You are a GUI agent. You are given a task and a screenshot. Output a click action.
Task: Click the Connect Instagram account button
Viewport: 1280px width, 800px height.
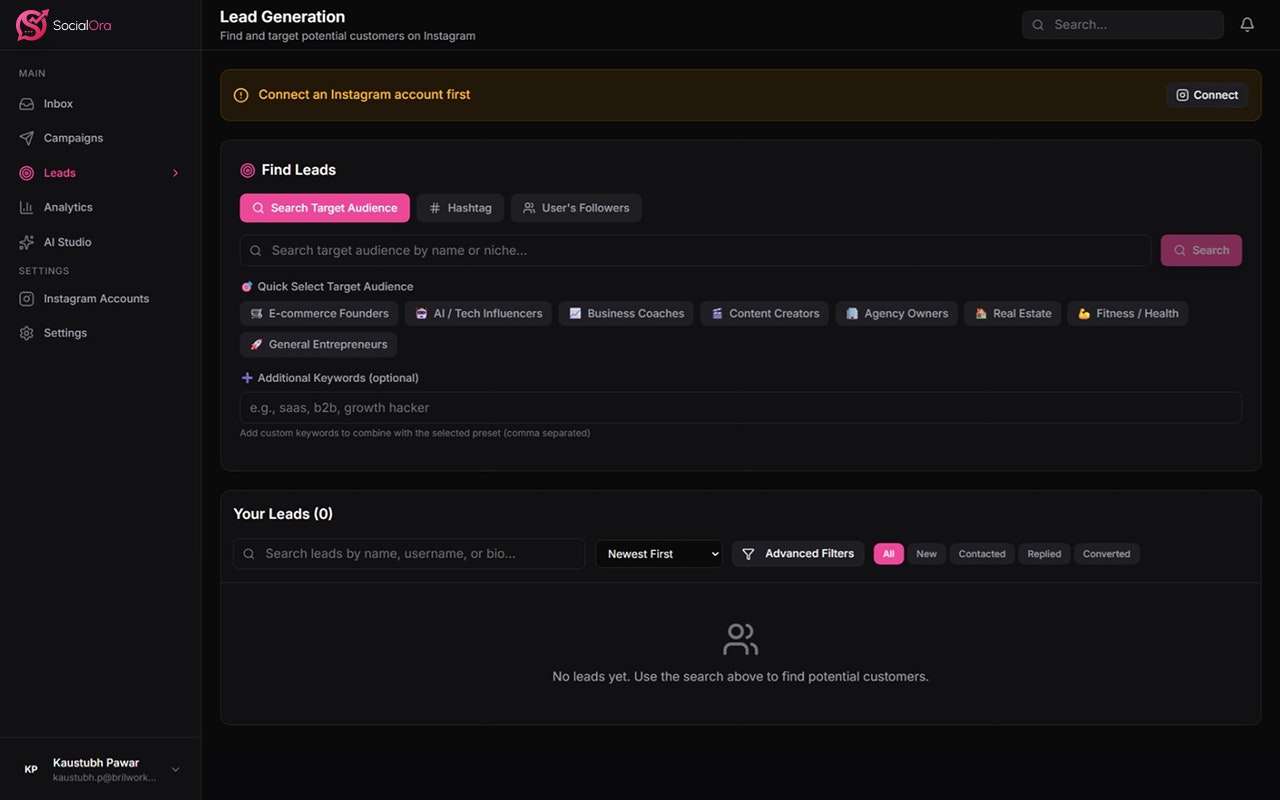point(1206,95)
